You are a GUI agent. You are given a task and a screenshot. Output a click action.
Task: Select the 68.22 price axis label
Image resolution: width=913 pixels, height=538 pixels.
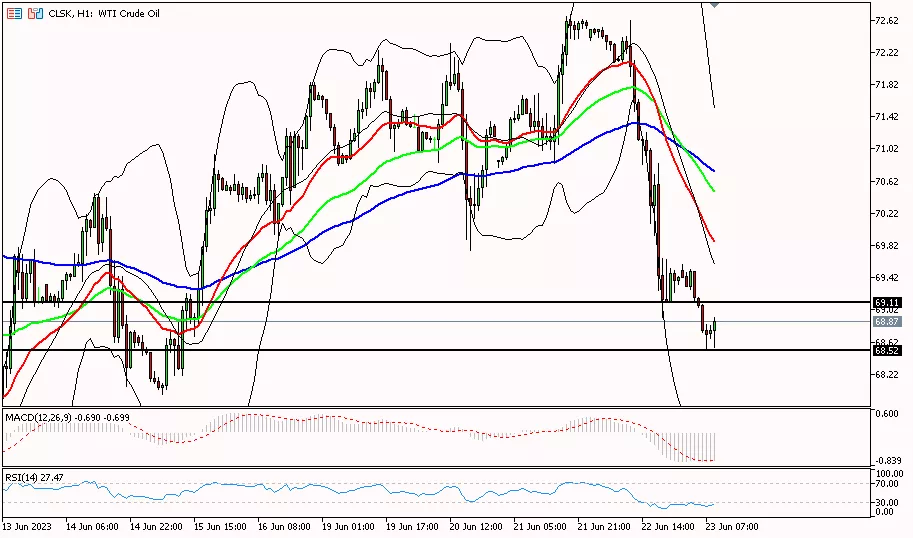887,374
